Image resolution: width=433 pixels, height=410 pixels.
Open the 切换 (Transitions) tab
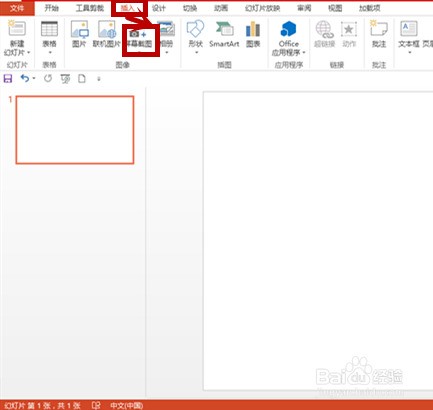190,8
